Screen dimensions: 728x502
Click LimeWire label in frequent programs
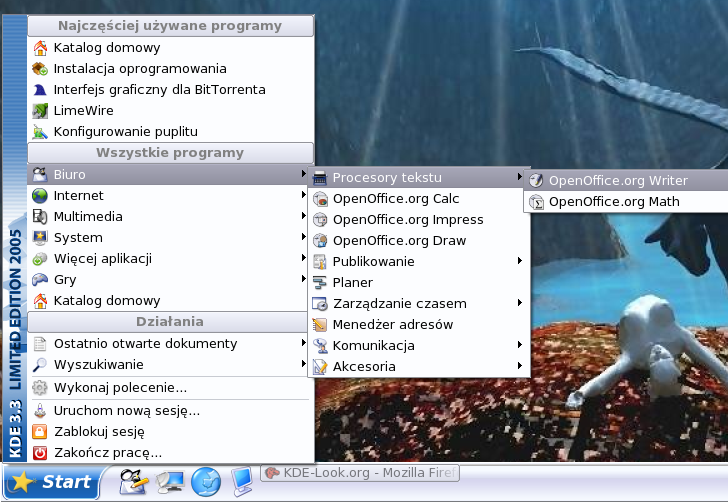[84, 111]
